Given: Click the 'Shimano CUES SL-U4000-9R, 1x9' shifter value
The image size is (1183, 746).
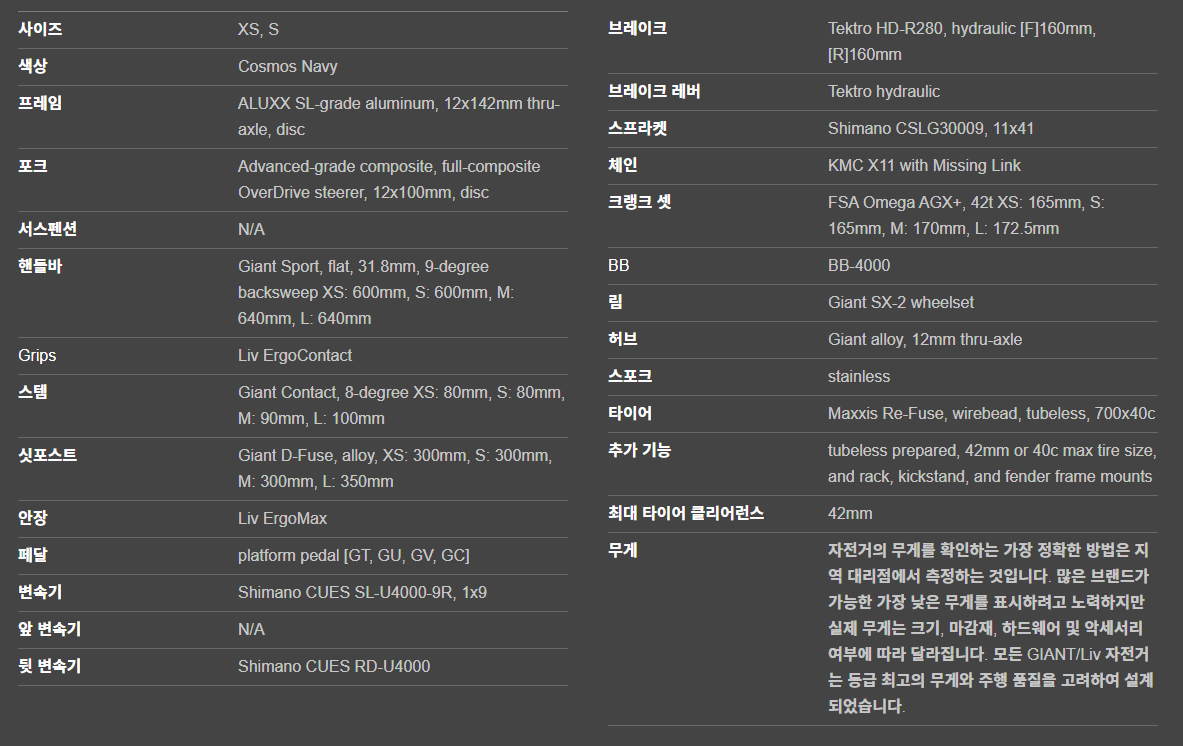Looking at the screenshot, I should pos(362,592).
